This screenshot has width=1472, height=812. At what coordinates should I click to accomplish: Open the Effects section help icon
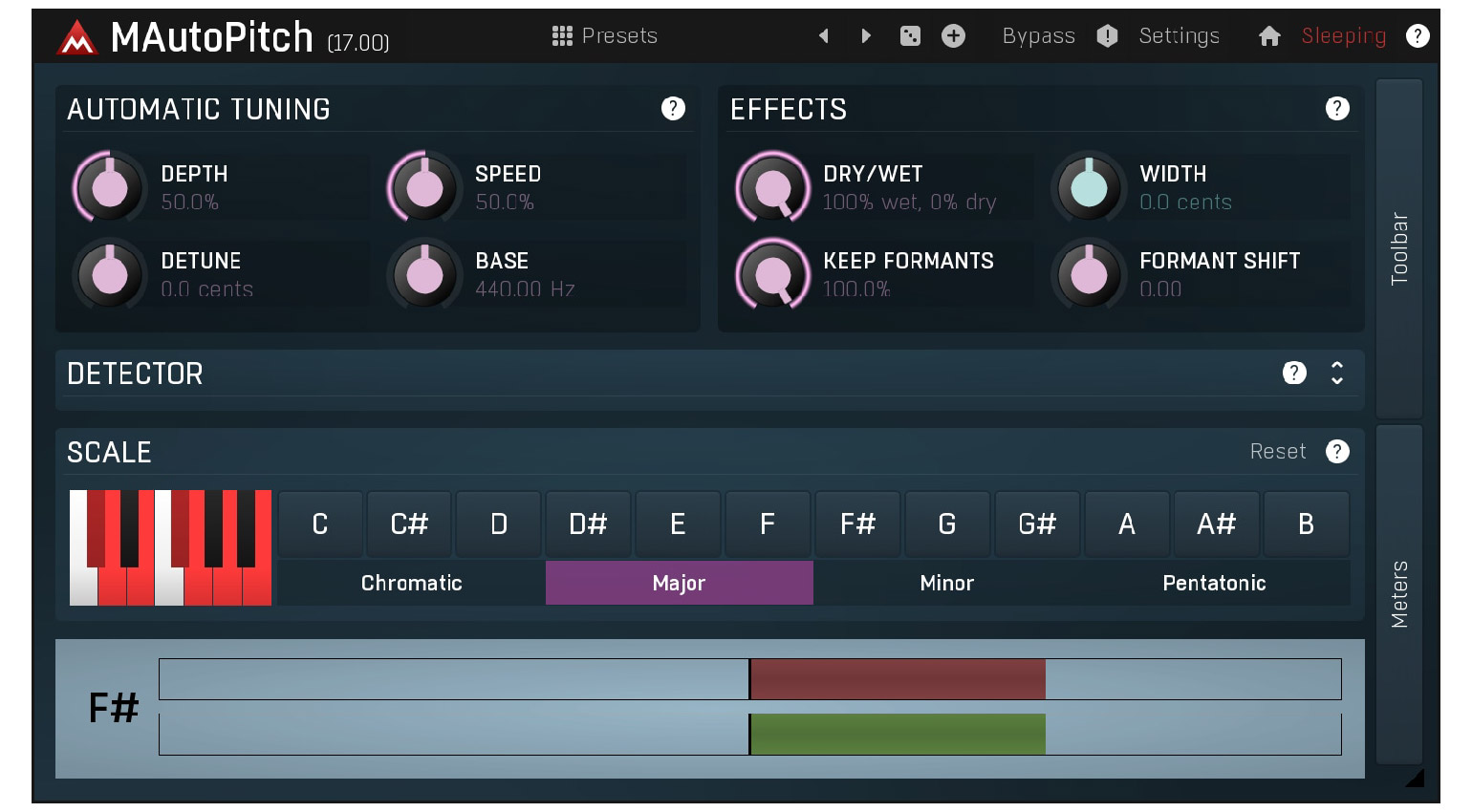tap(1337, 109)
